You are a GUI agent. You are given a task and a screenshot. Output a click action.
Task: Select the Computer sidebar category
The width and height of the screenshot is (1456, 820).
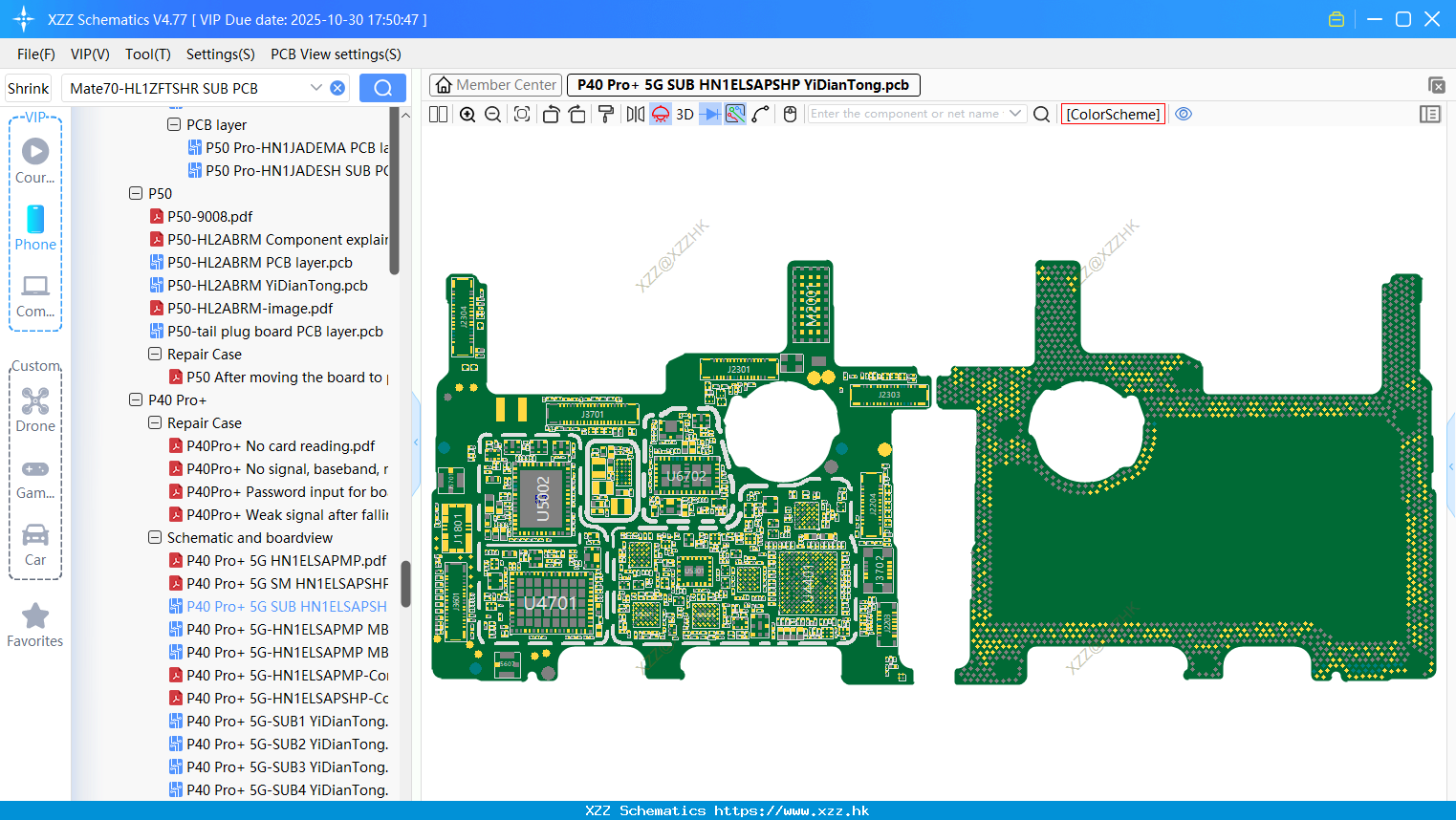[x=35, y=295]
